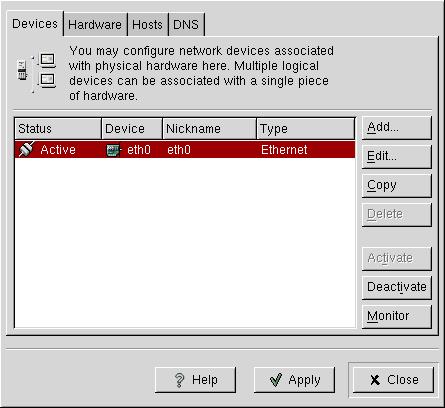The height and width of the screenshot is (408, 445).
Task: Click the Nickname column header
Action: point(209,128)
